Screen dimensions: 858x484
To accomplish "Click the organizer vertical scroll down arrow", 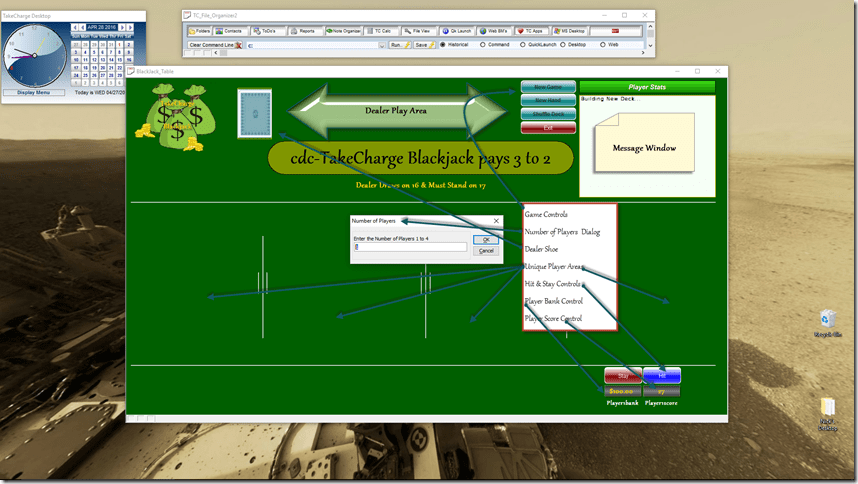I will click(x=651, y=45).
